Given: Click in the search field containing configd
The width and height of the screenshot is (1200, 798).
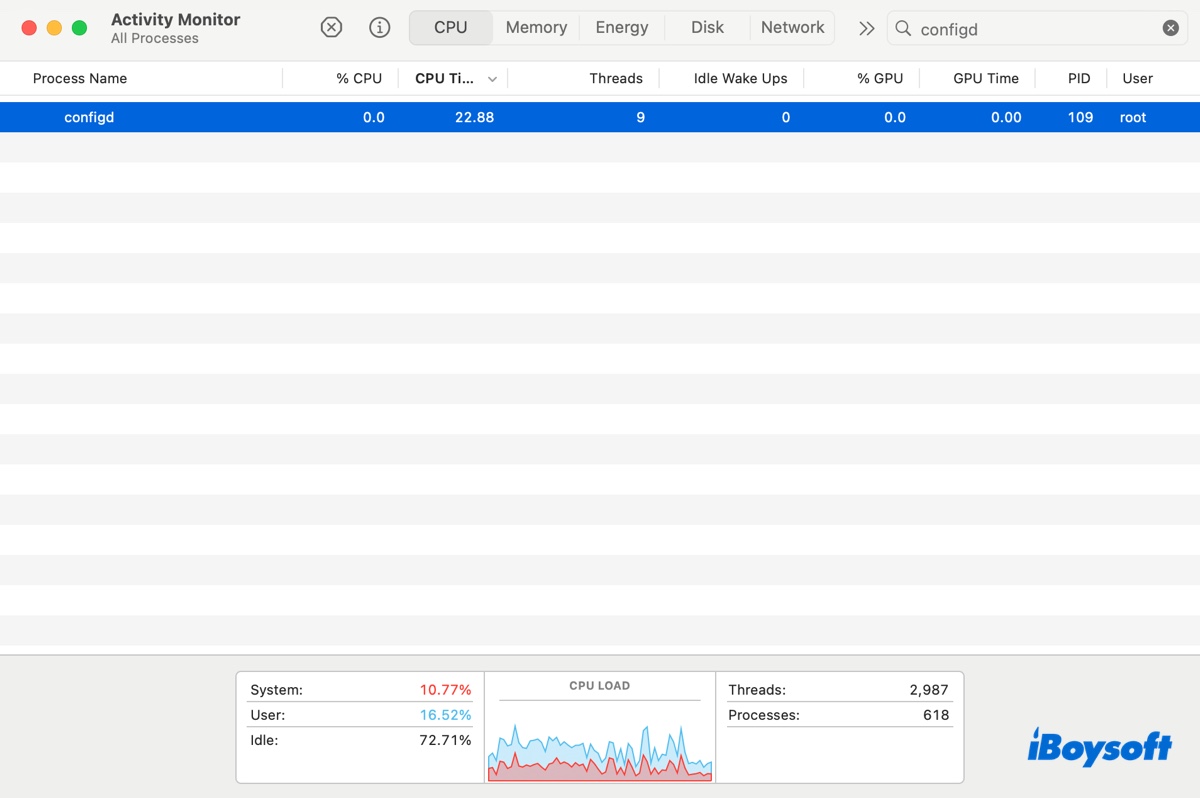Looking at the screenshot, I should point(1037,29).
